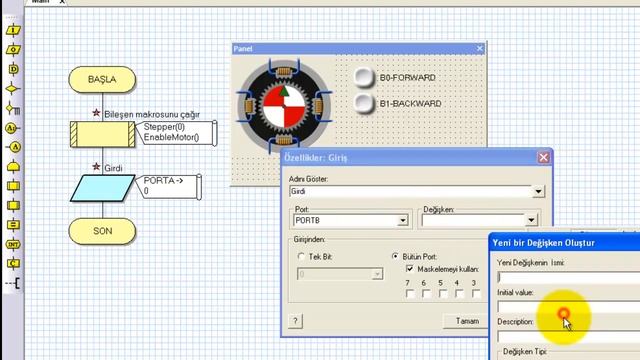Check mask bit 7 checkbox

[x=410, y=293]
